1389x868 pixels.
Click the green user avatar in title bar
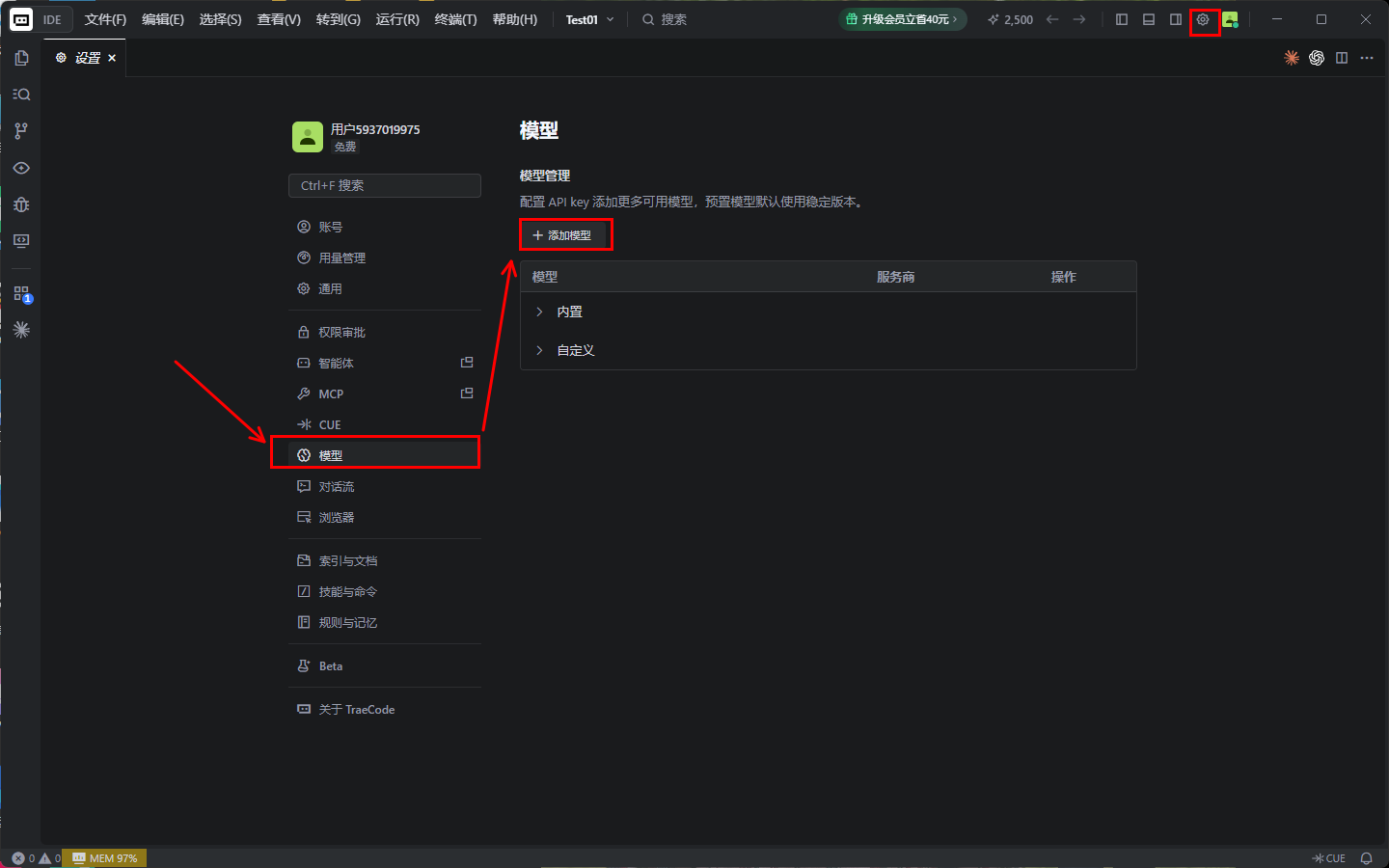point(1230,19)
